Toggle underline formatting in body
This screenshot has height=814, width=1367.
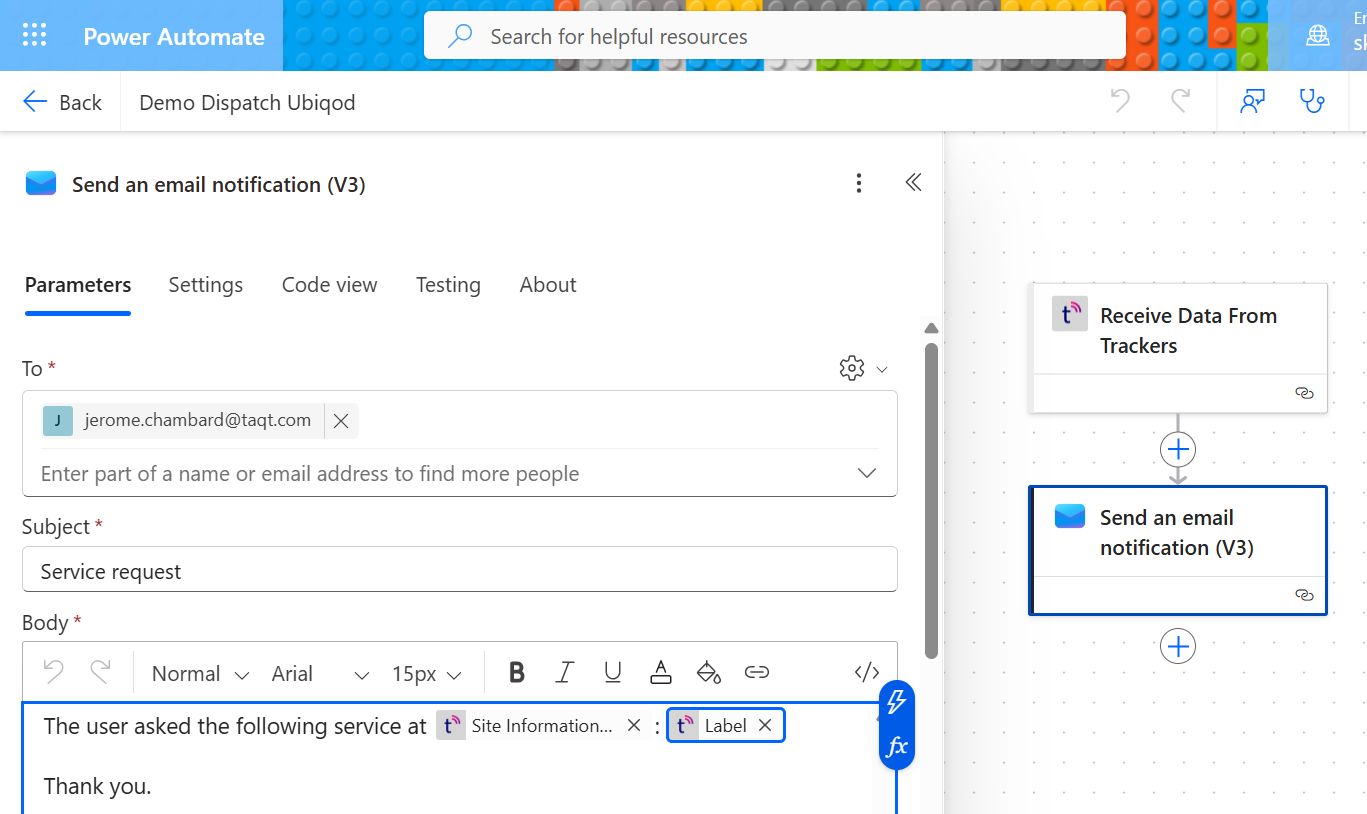613,672
